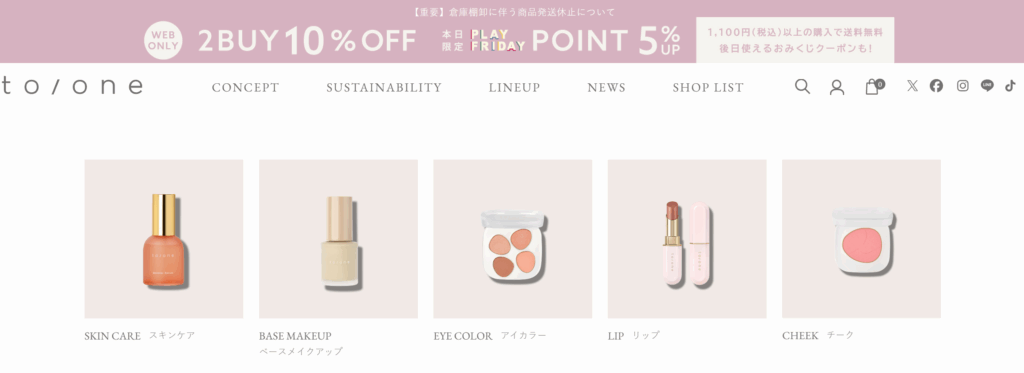Select the LIP lipstick thumbnail
This screenshot has height=373, width=1024.
coord(687,239)
